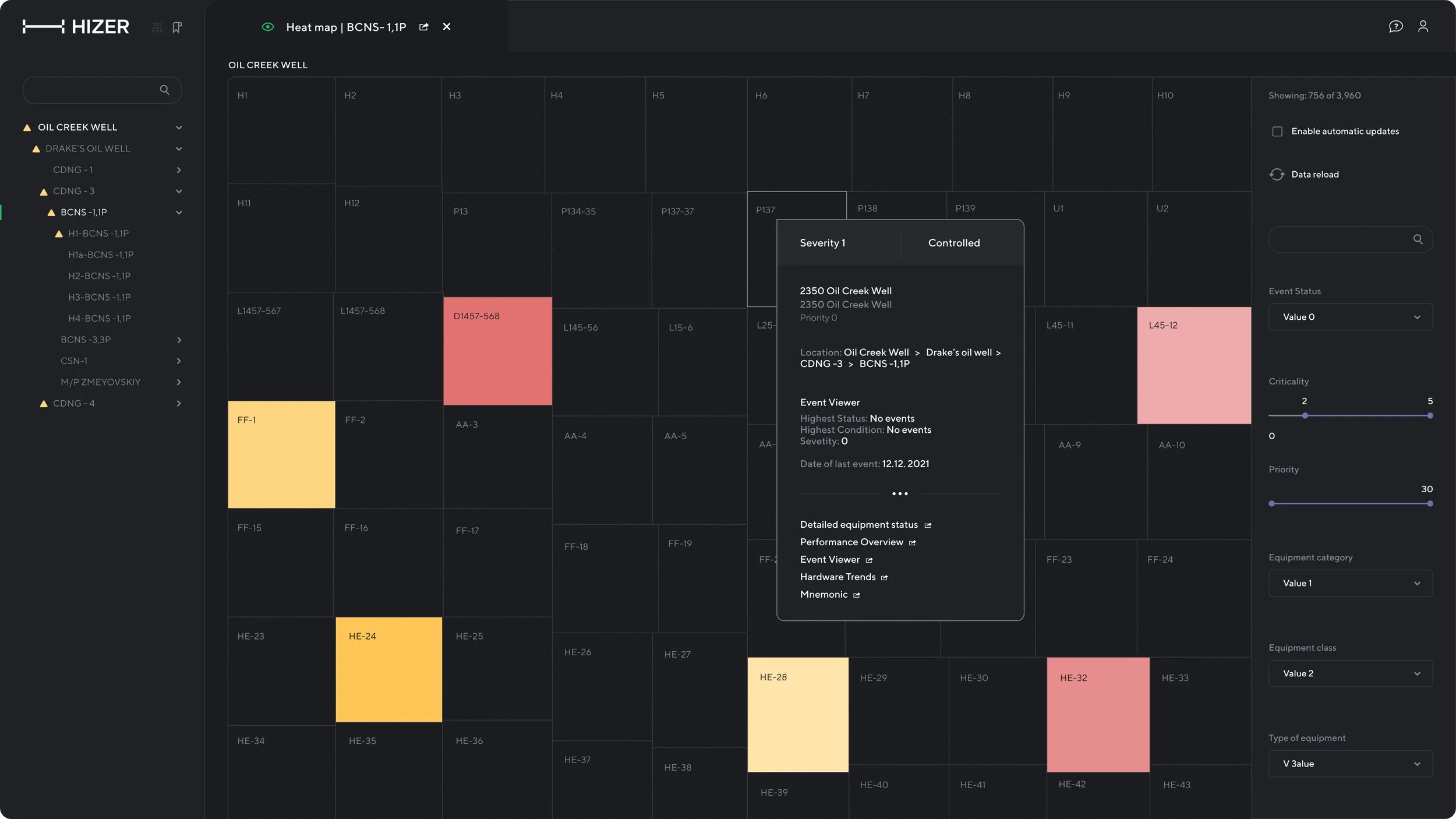The image size is (1456, 819).
Task: Open Detailed equipment status link
Action: pos(858,525)
